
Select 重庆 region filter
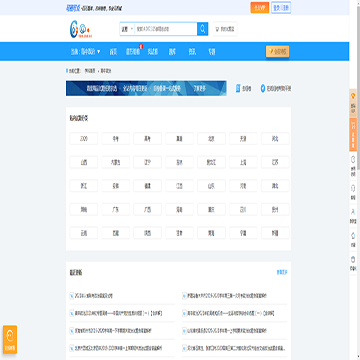click(x=211, y=209)
